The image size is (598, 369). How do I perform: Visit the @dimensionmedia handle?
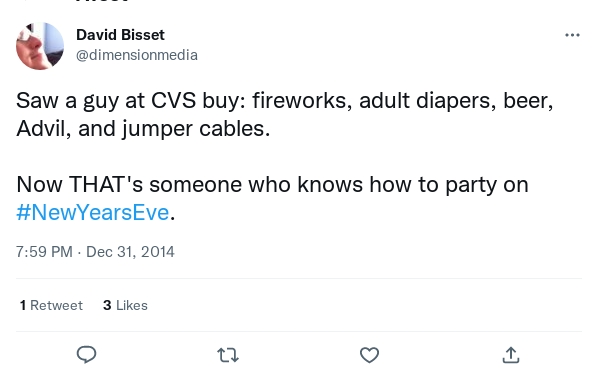coord(137,55)
